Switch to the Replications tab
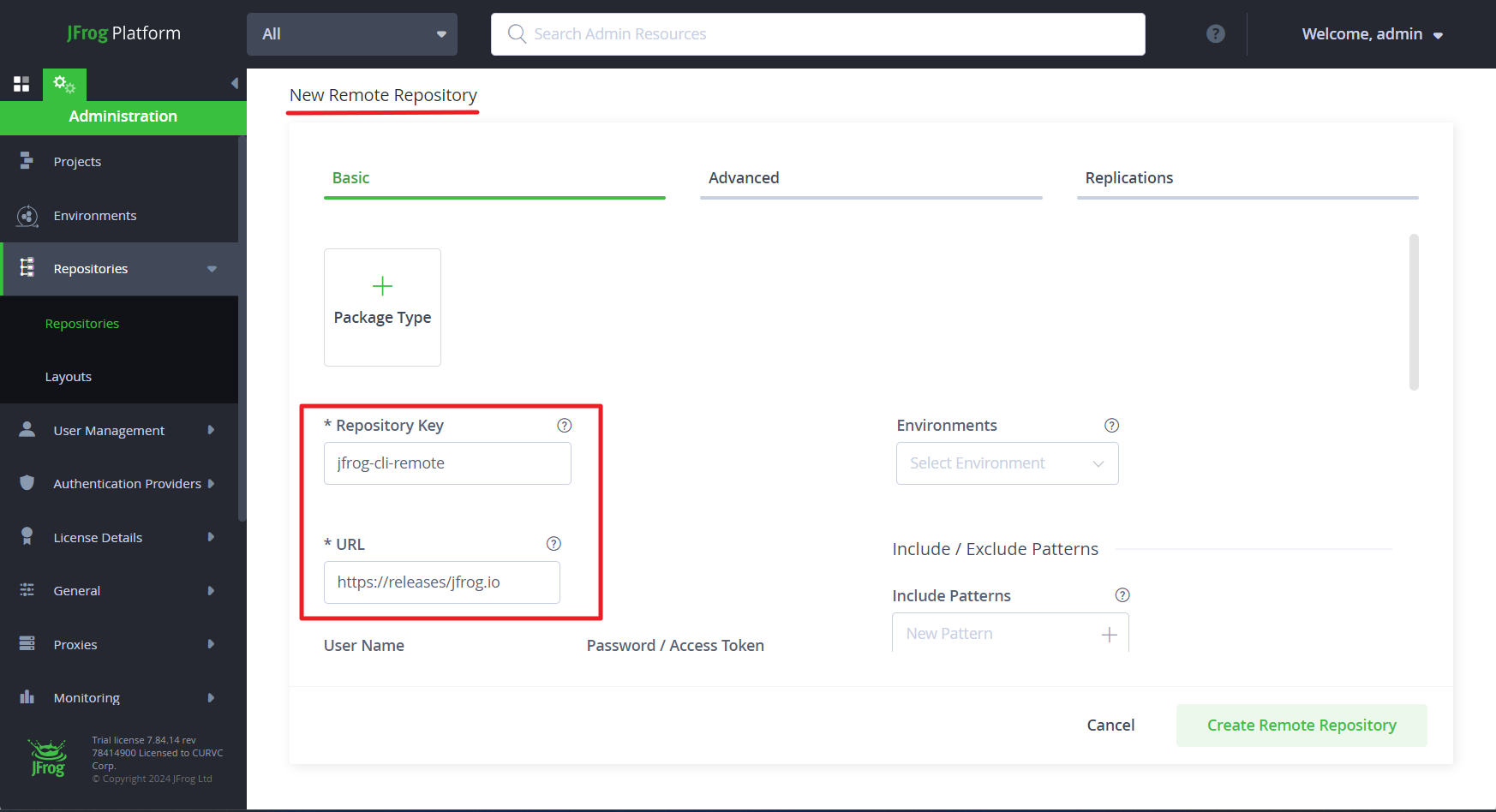1496x812 pixels. pos(1248,178)
